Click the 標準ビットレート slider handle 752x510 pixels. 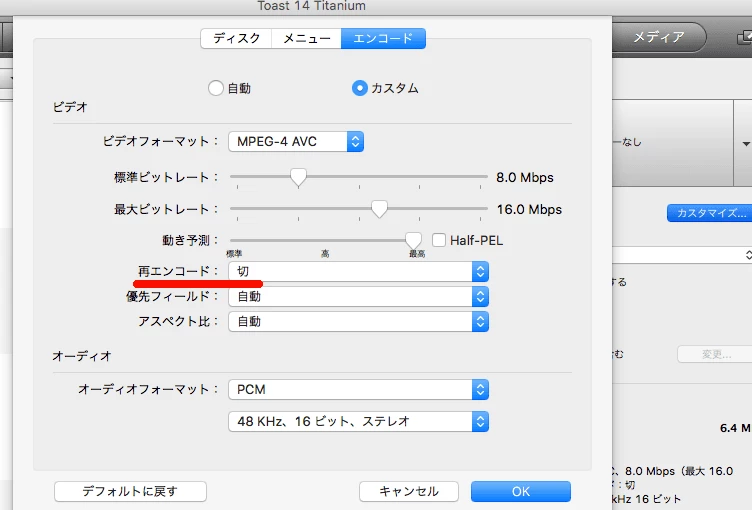click(298, 178)
